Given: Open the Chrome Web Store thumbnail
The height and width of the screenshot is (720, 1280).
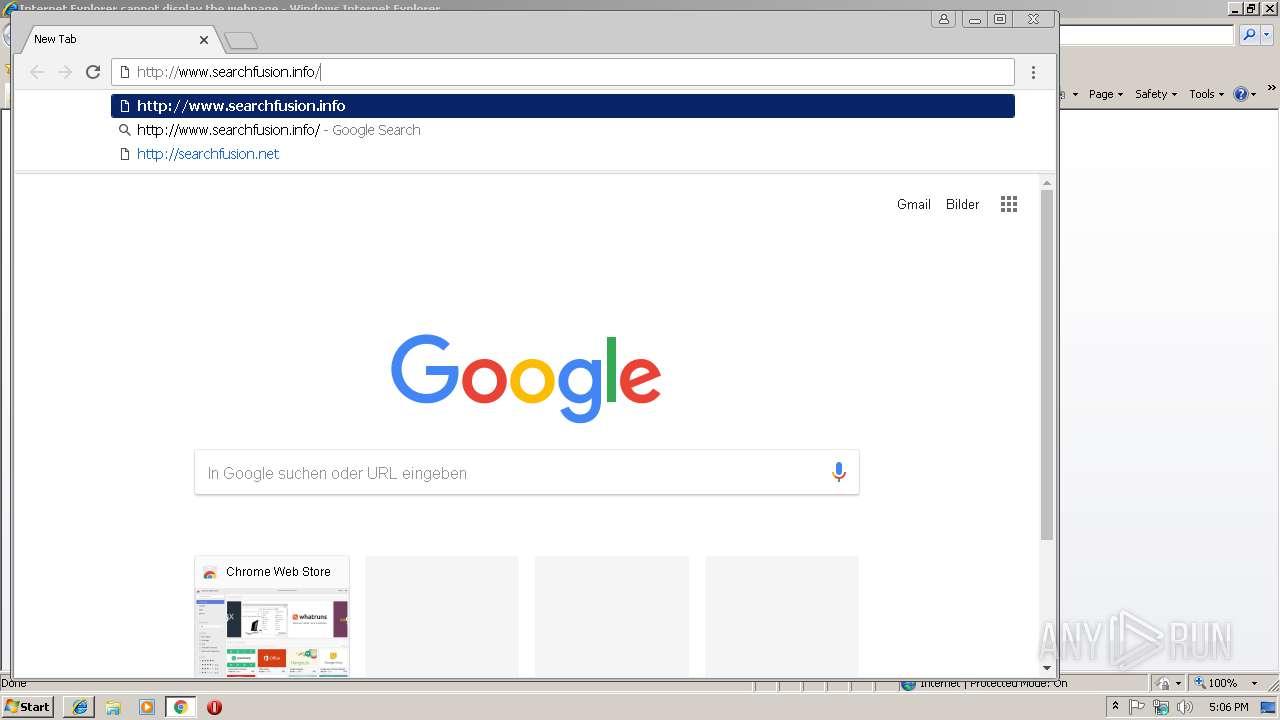Looking at the screenshot, I should click(272, 616).
